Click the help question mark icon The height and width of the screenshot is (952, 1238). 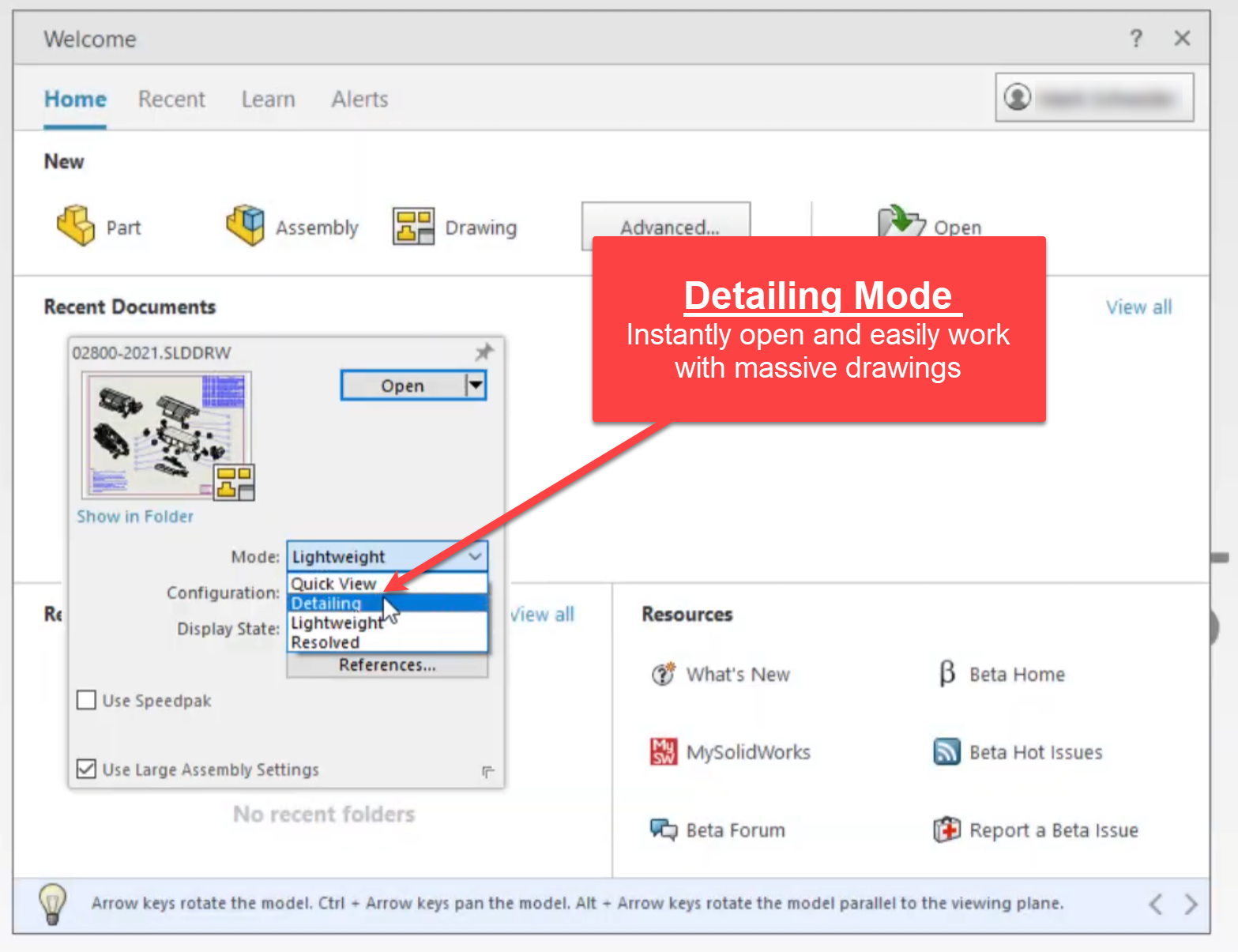coord(1136,38)
